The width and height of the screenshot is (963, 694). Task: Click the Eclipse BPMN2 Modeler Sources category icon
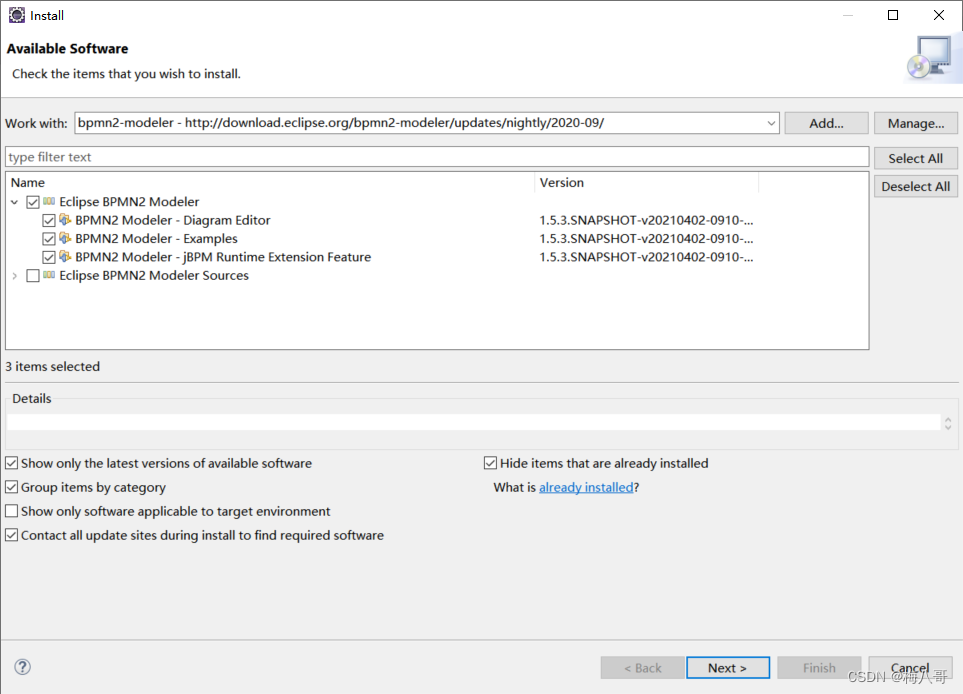(48, 275)
